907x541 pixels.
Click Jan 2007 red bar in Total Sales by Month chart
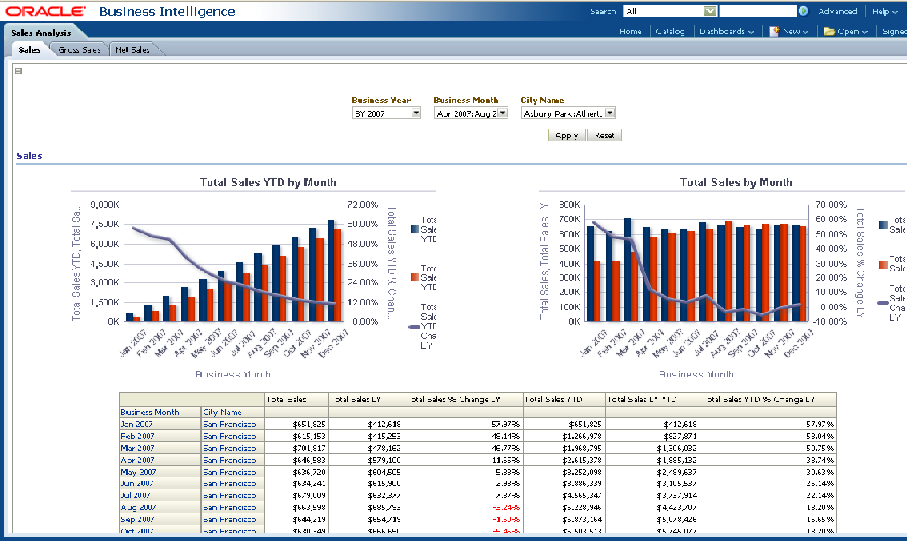click(597, 292)
